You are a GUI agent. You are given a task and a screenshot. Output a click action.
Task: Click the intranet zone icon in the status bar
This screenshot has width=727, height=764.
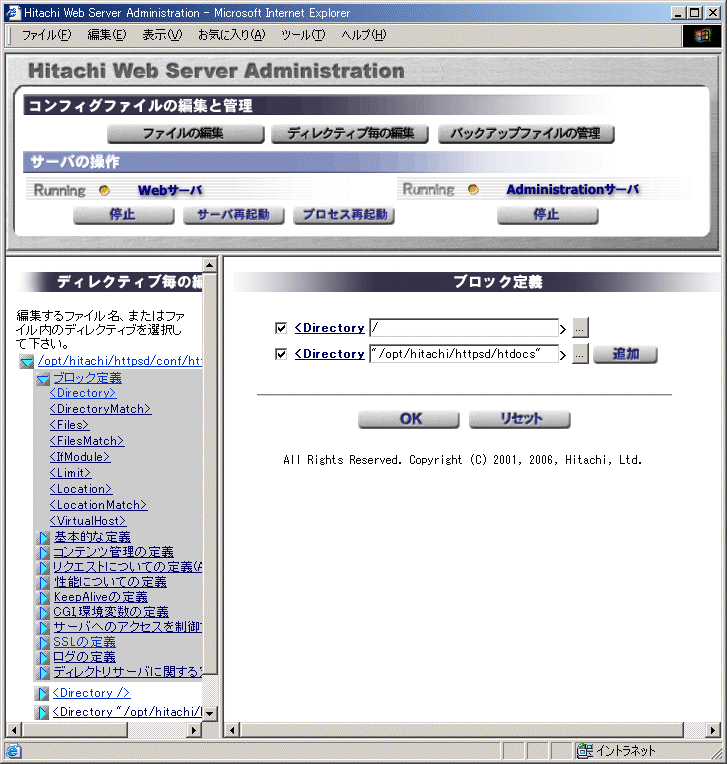(x=585, y=751)
